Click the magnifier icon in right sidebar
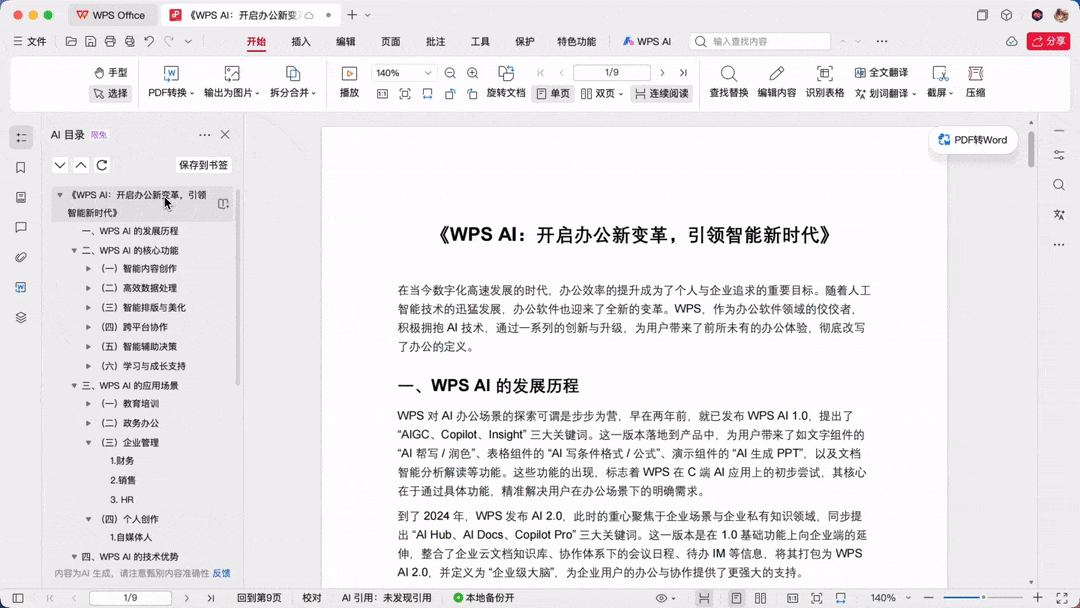Screen dimensions: 1080x608 tap(1059, 185)
